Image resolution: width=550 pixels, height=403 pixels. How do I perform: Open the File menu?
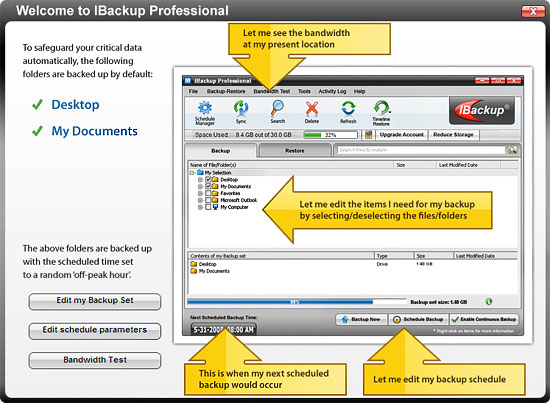pyautogui.click(x=193, y=91)
